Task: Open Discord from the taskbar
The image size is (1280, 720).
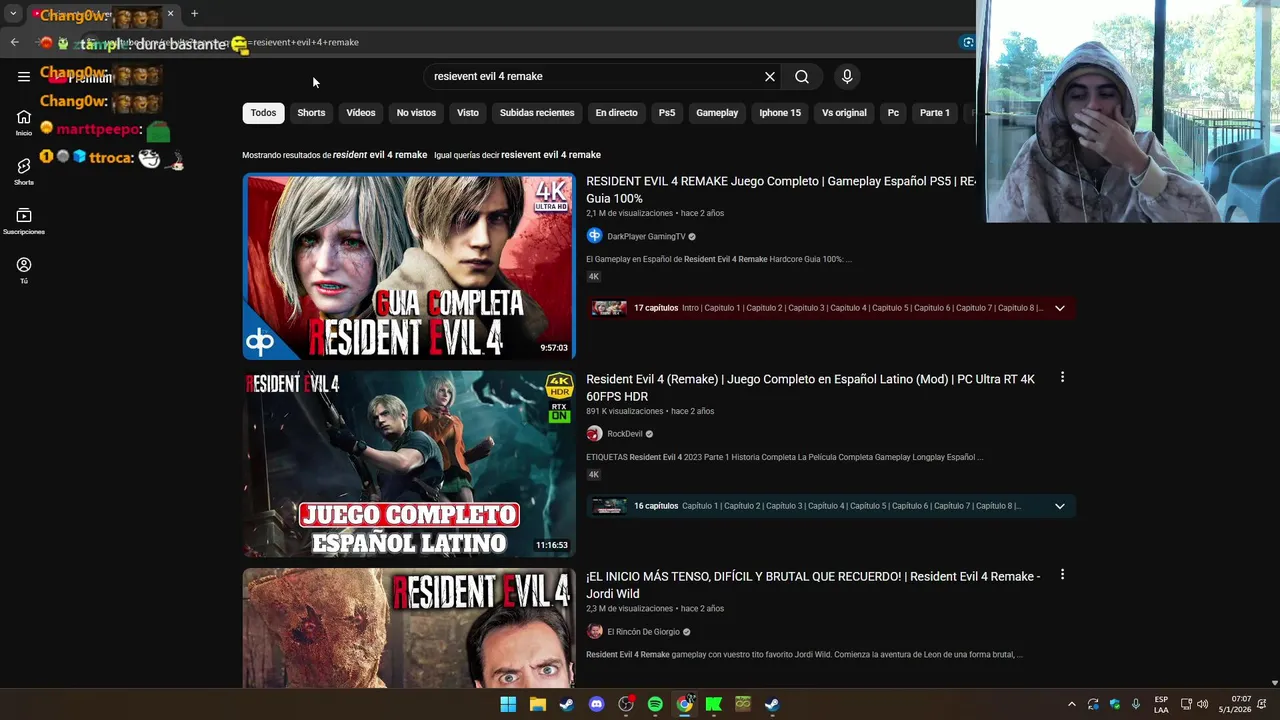Action: click(597, 704)
